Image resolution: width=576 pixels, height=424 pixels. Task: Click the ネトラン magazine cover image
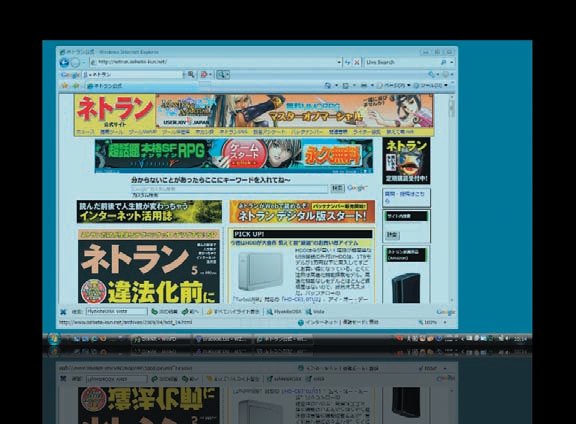[149, 267]
